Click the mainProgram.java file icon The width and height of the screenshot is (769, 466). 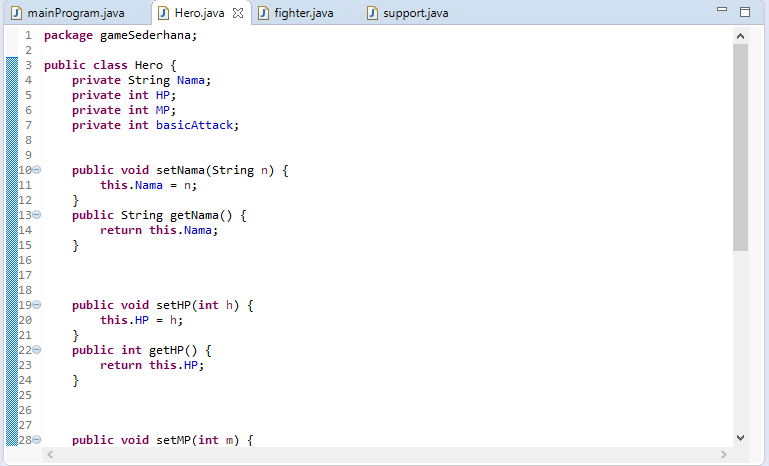(17, 13)
